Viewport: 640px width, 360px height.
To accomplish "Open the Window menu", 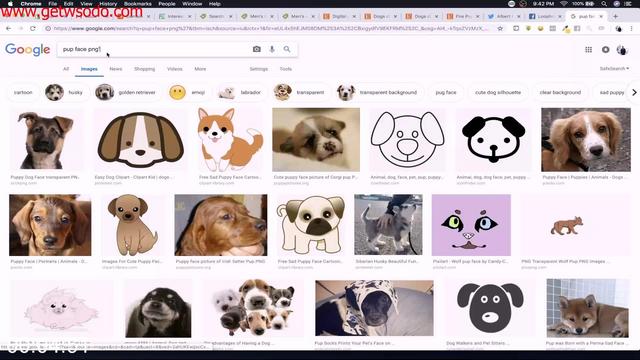I will click(192, 4).
